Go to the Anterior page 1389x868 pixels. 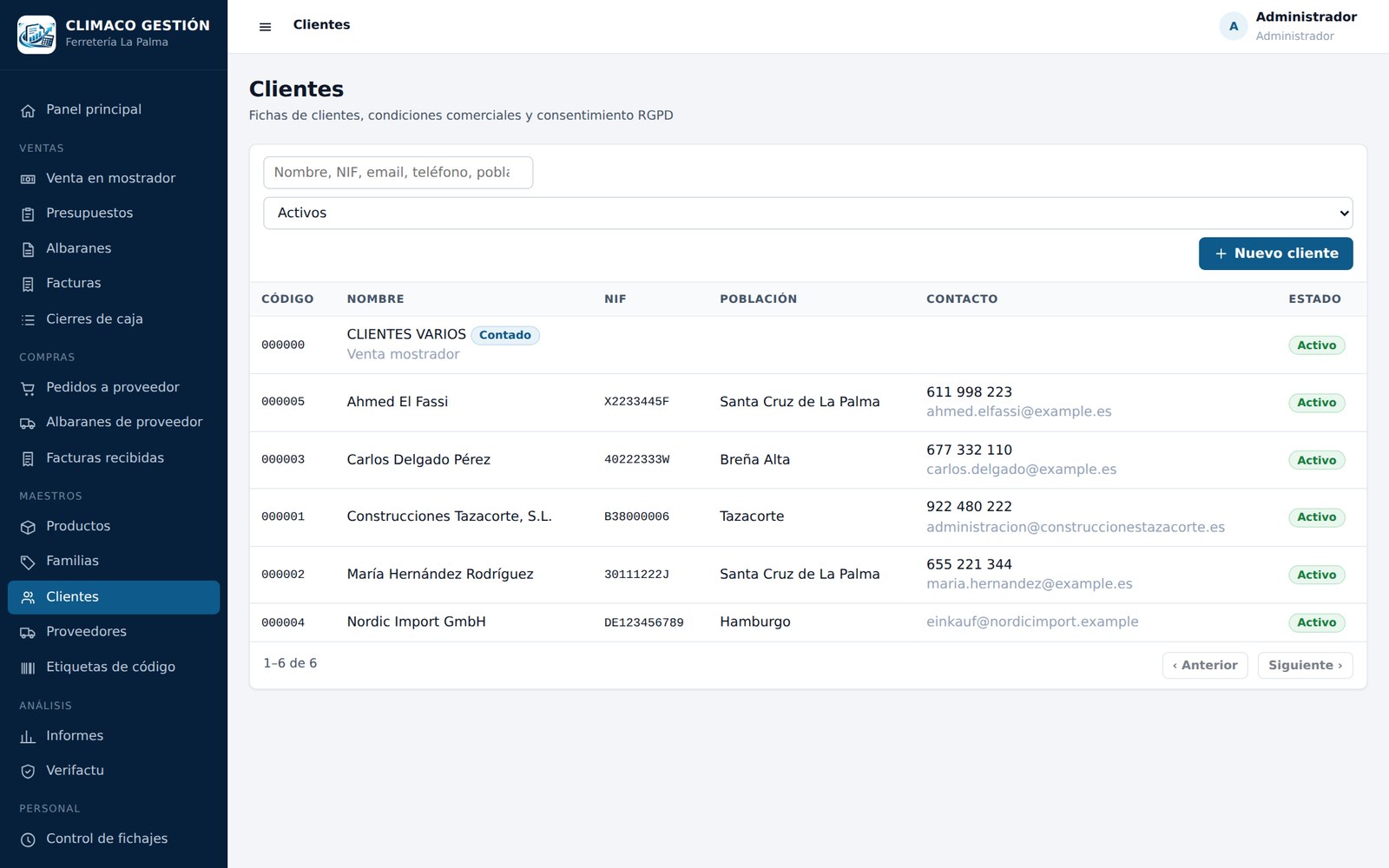click(x=1205, y=665)
